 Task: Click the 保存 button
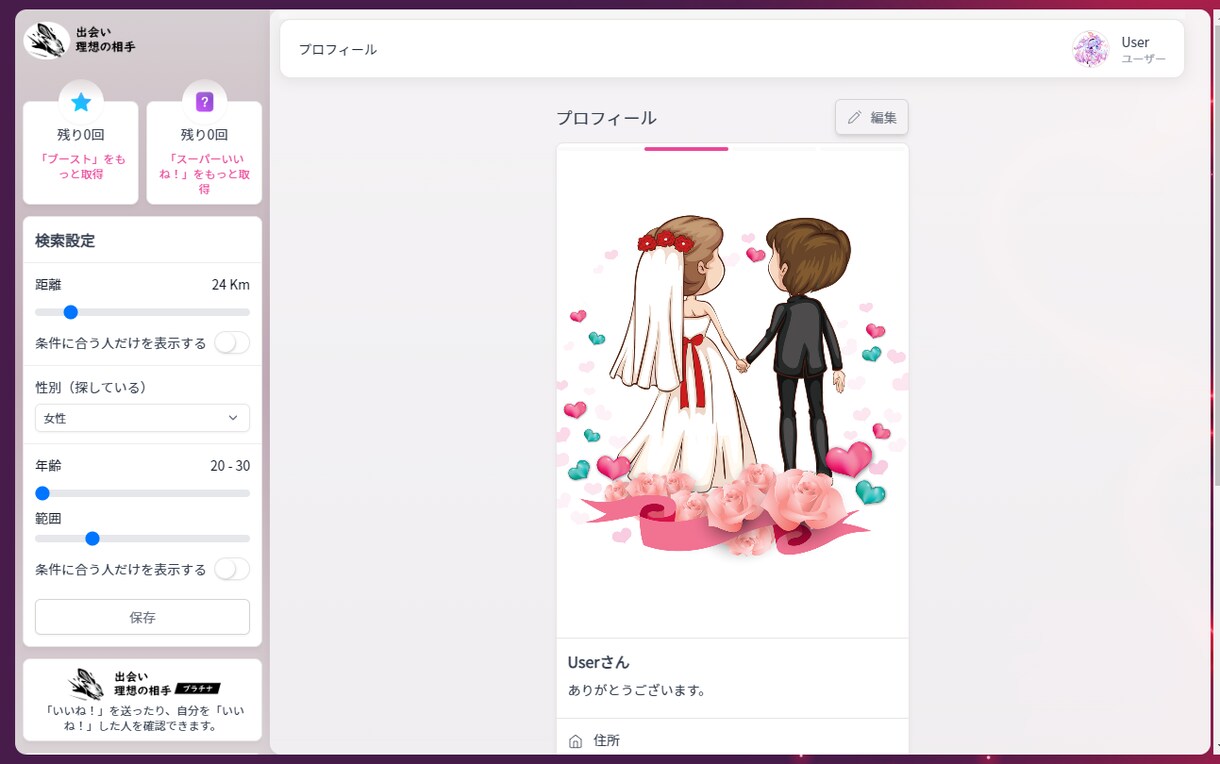pos(142,617)
